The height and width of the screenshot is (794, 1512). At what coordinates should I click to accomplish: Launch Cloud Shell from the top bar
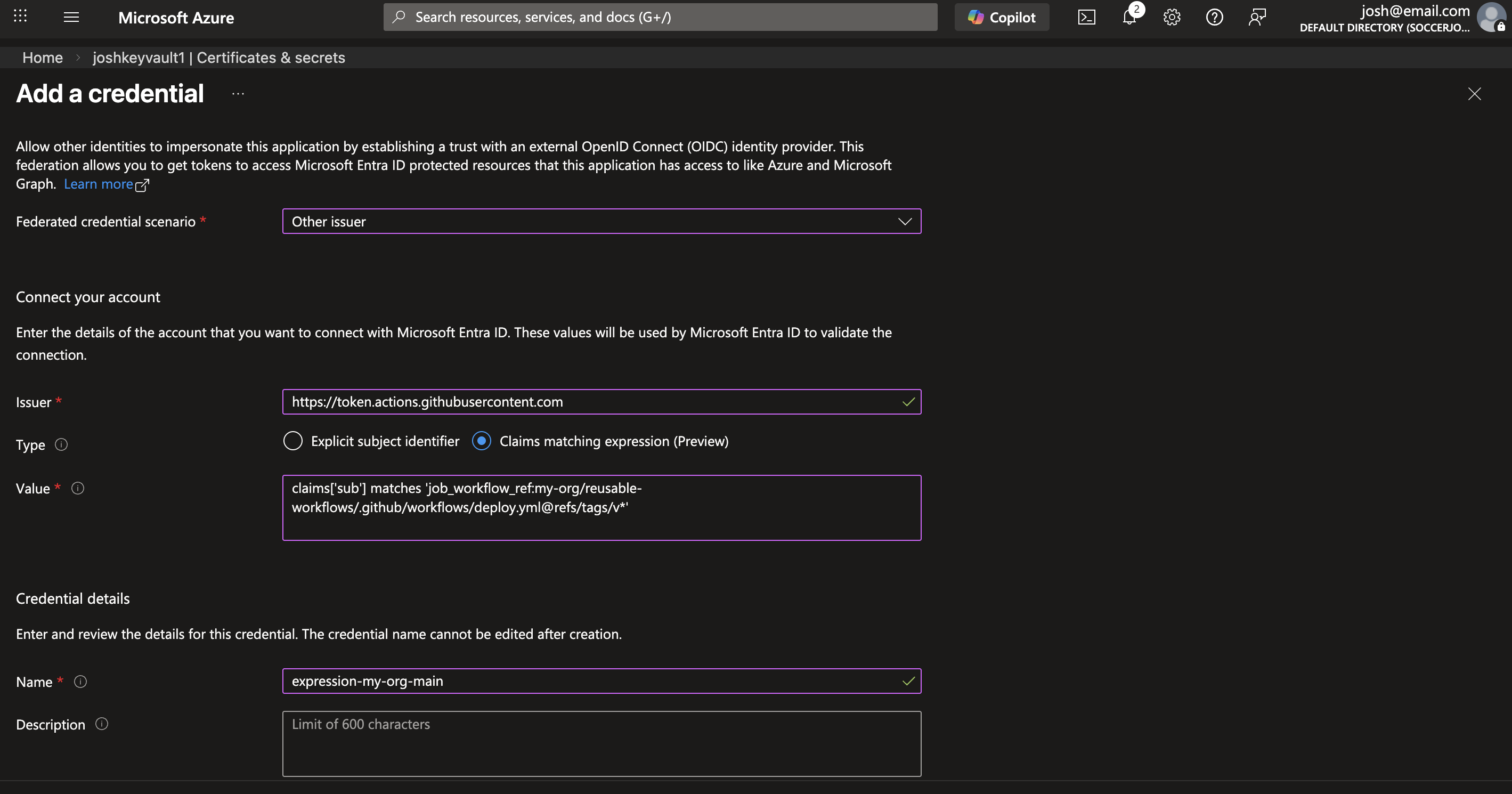[x=1086, y=17]
